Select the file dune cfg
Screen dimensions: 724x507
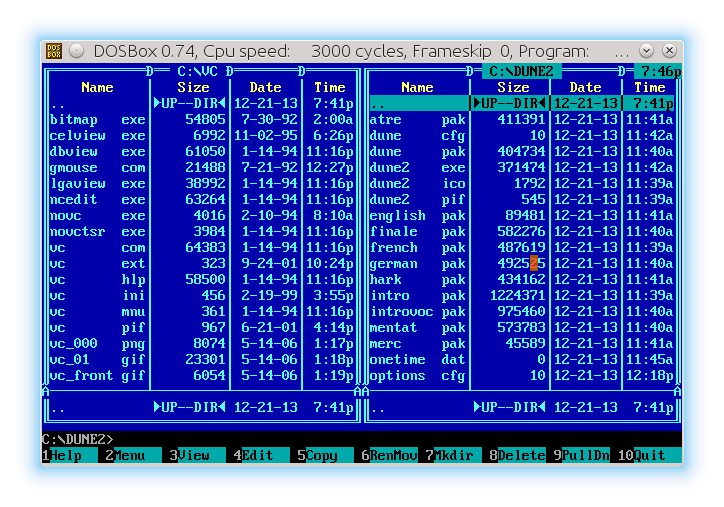point(522,135)
